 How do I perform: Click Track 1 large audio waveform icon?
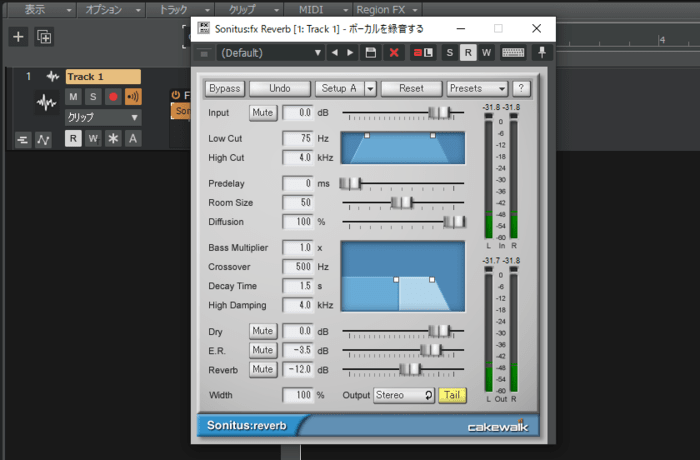[x=46, y=103]
